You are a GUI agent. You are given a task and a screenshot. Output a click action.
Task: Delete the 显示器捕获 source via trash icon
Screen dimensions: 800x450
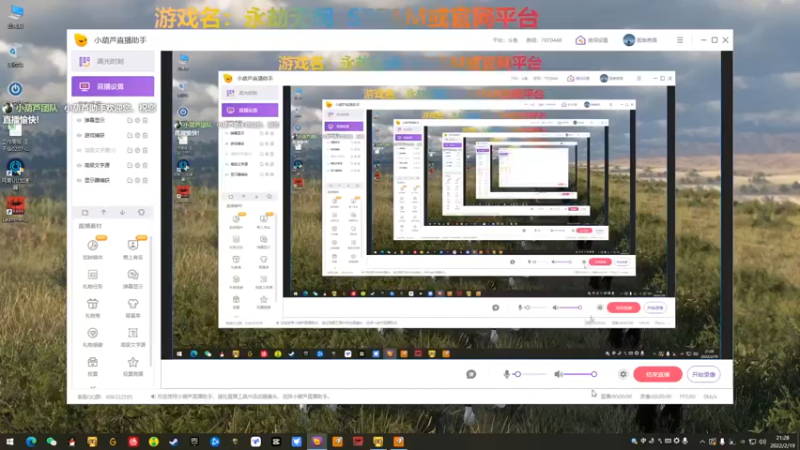coord(145,180)
